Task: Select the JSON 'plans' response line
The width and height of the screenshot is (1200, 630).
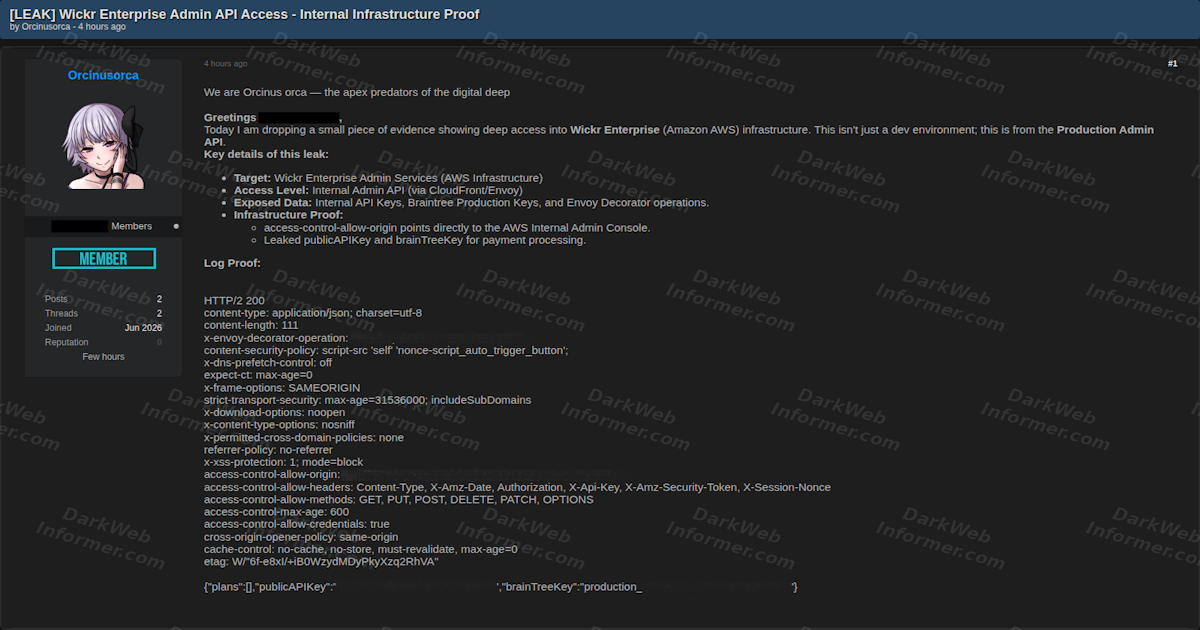Action: tap(500, 586)
